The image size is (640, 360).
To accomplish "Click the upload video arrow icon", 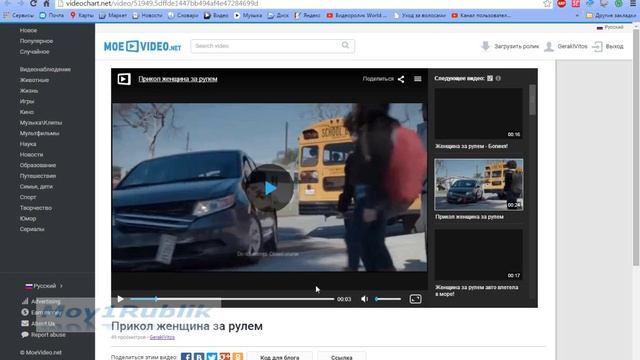I will 485,46.
